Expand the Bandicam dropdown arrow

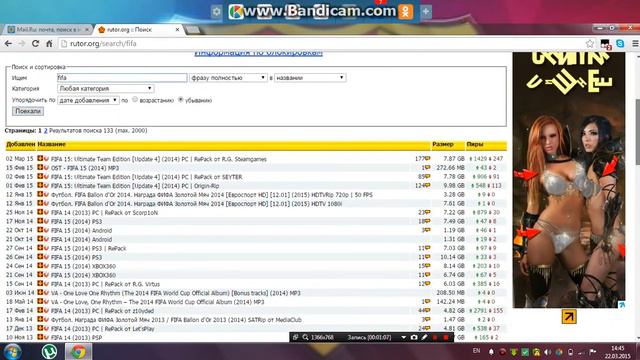click(403, 337)
